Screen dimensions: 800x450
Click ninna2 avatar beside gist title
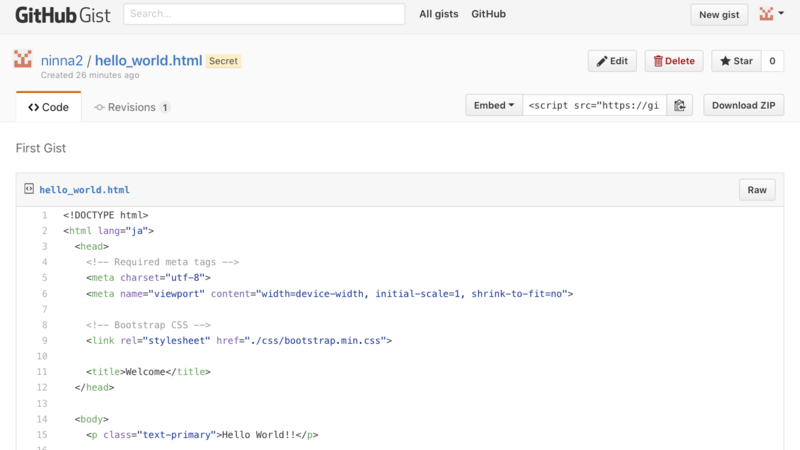click(x=22, y=59)
